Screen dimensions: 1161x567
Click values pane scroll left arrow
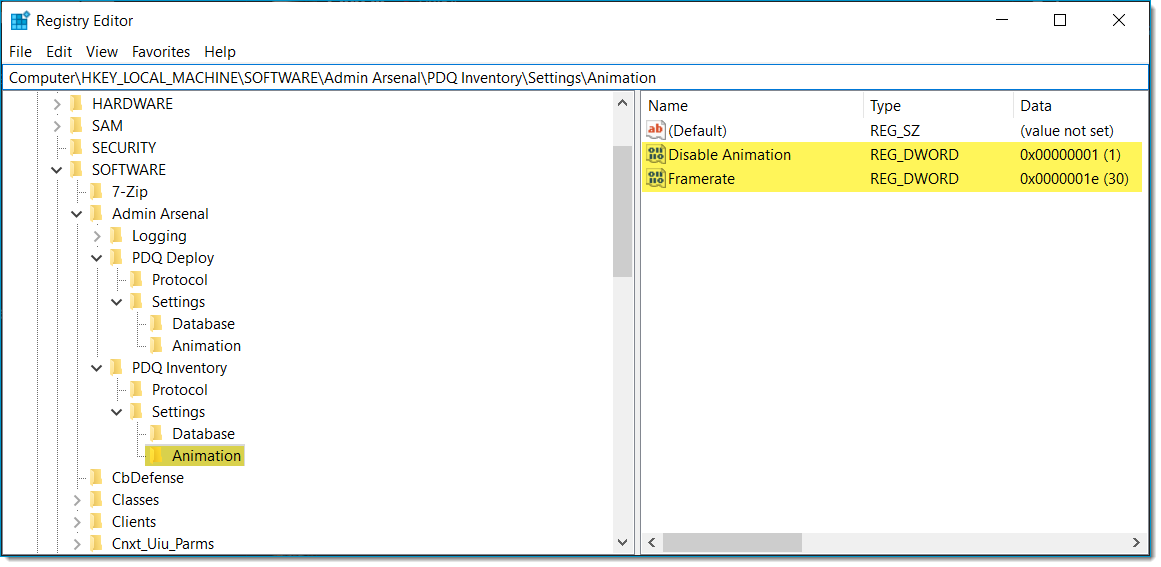(652, 543)
